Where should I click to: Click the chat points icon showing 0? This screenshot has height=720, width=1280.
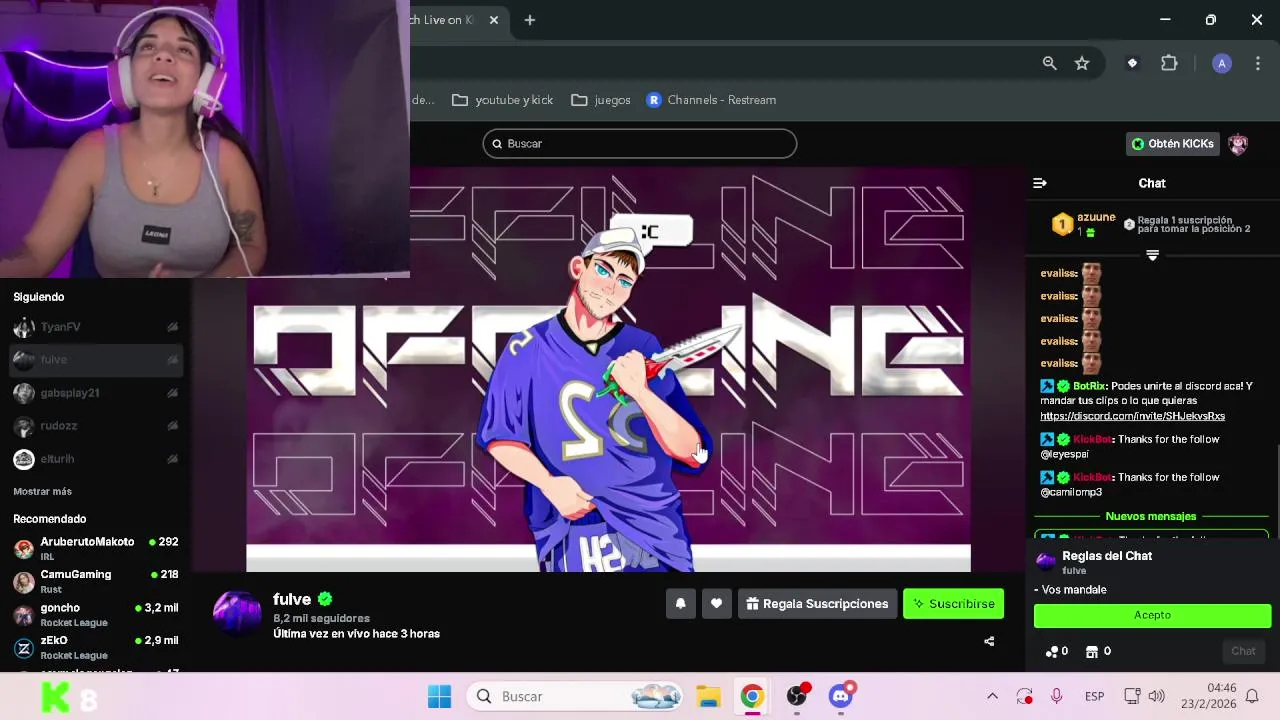coord(1057,651)
